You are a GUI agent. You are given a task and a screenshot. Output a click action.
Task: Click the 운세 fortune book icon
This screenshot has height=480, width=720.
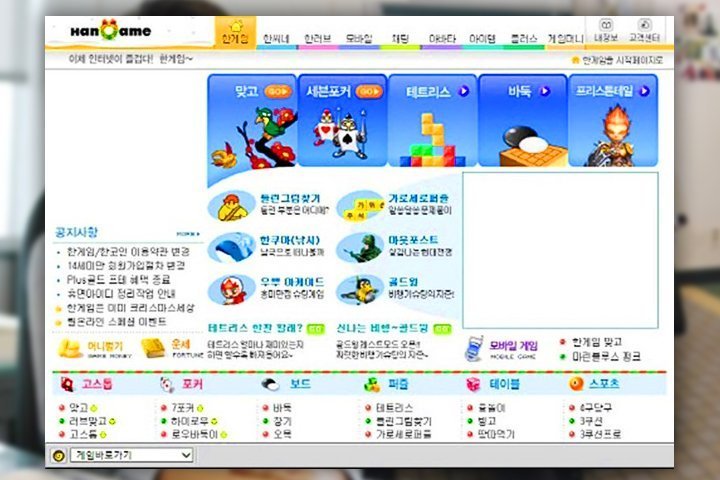(153, 348)
